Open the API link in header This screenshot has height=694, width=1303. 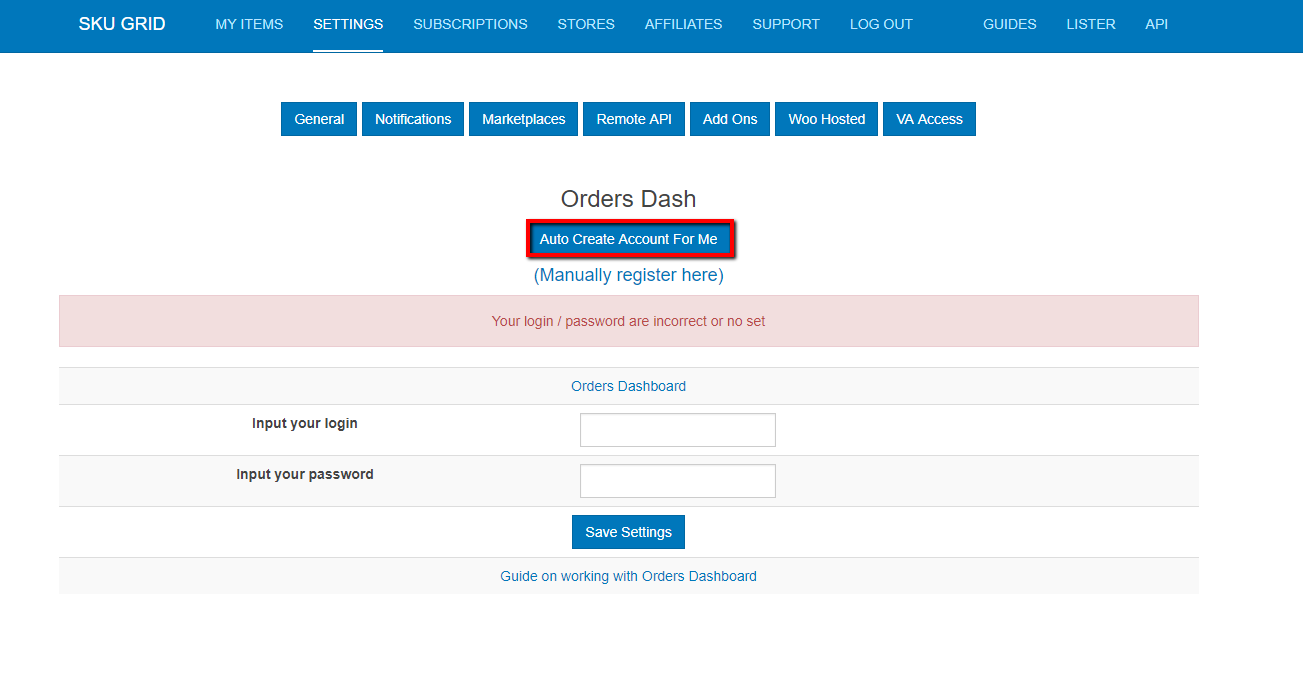point(1156,24)
